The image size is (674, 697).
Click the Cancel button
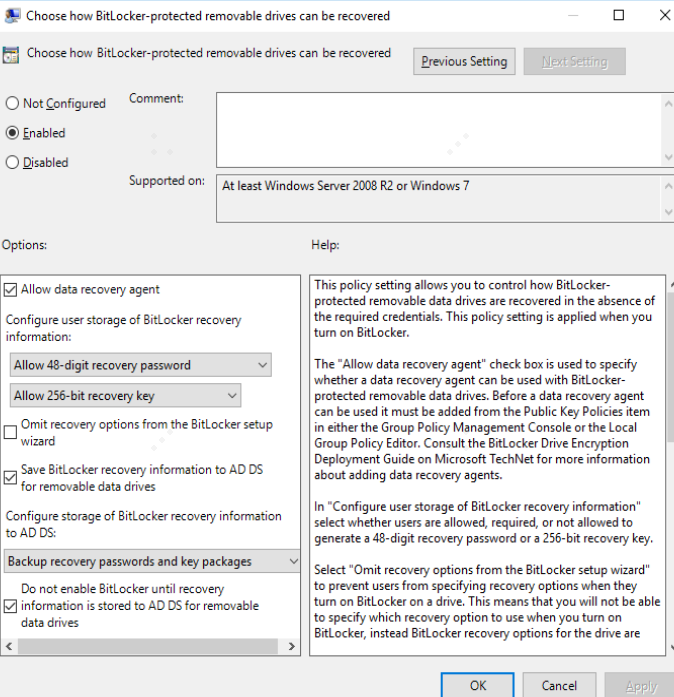coord(559,685)
